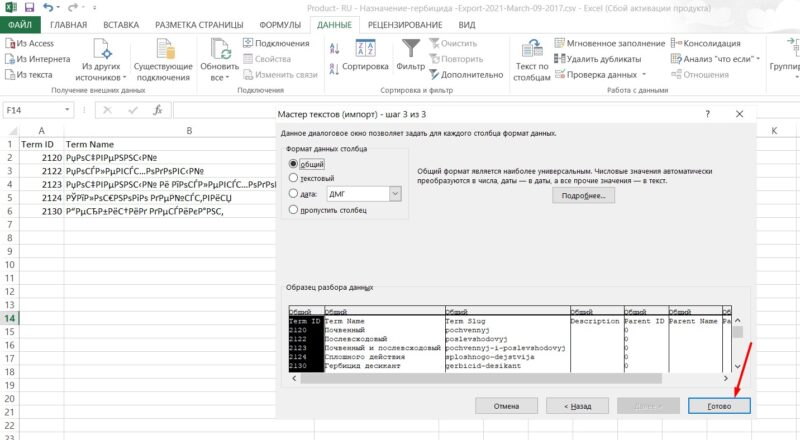Click cell with value 2120

click(41, 158)
